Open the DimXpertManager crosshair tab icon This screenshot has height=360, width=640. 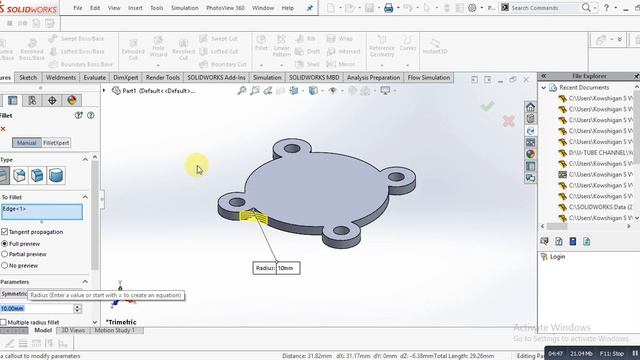coord(52,100)
